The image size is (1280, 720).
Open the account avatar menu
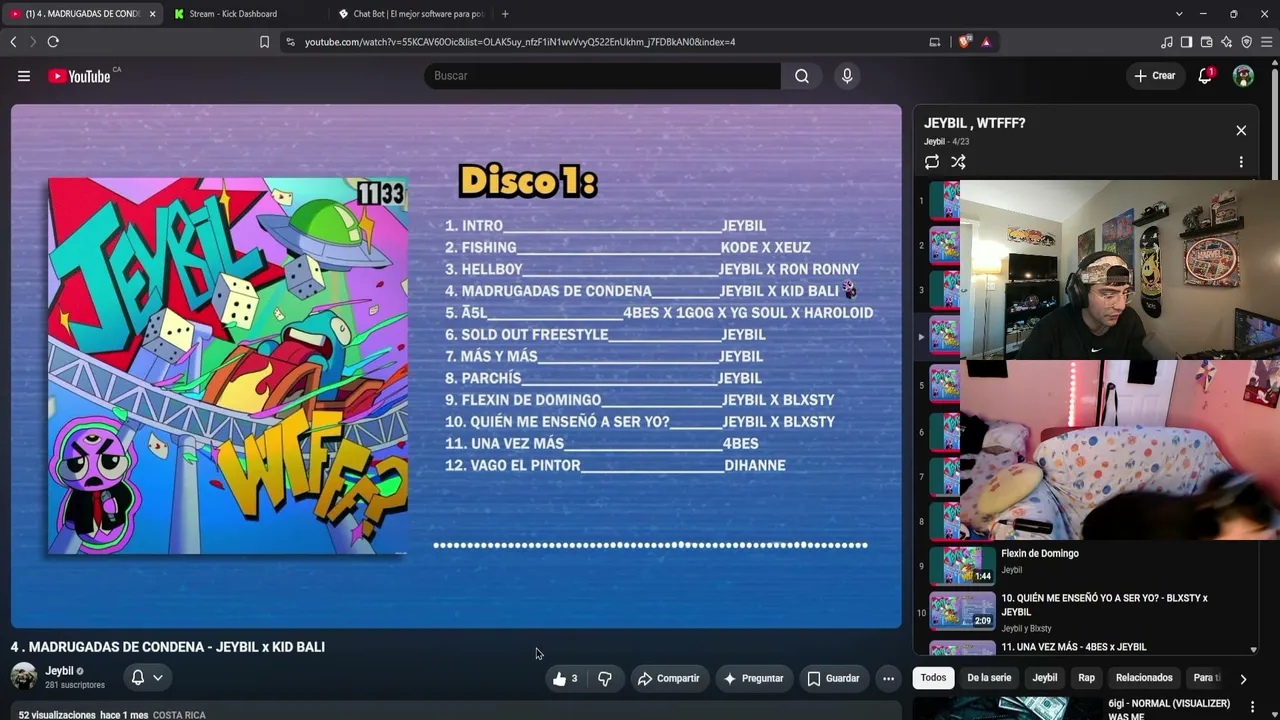click(1243, 76)
